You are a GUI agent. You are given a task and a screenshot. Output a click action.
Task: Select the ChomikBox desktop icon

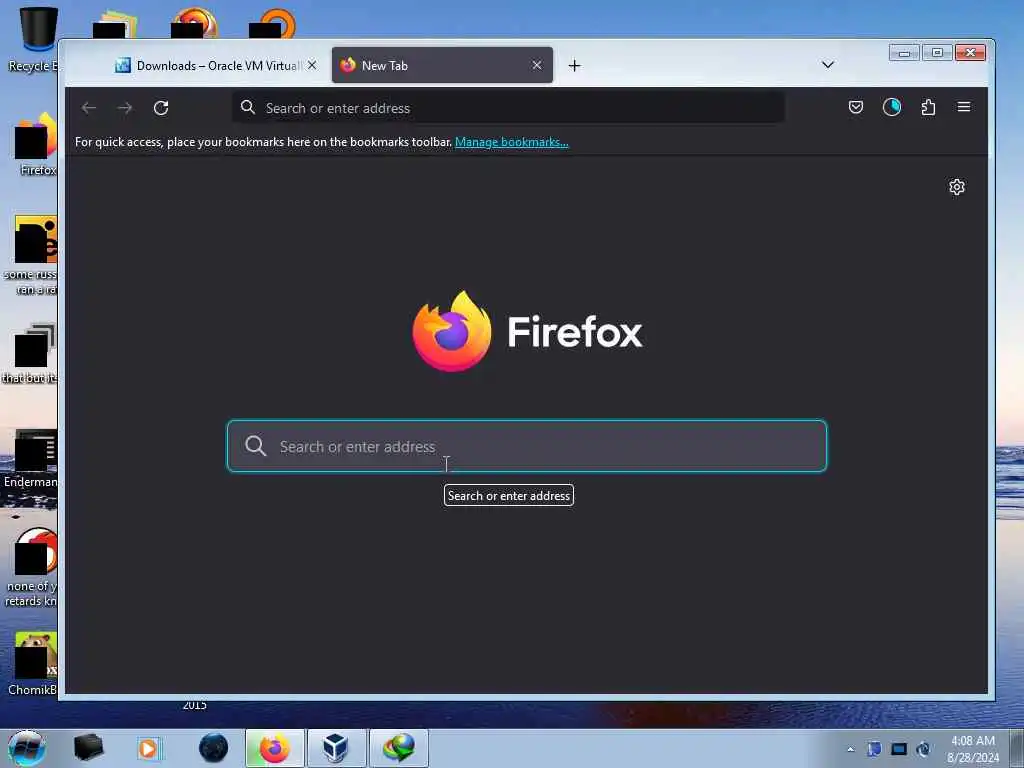click(x=33, y=663)
